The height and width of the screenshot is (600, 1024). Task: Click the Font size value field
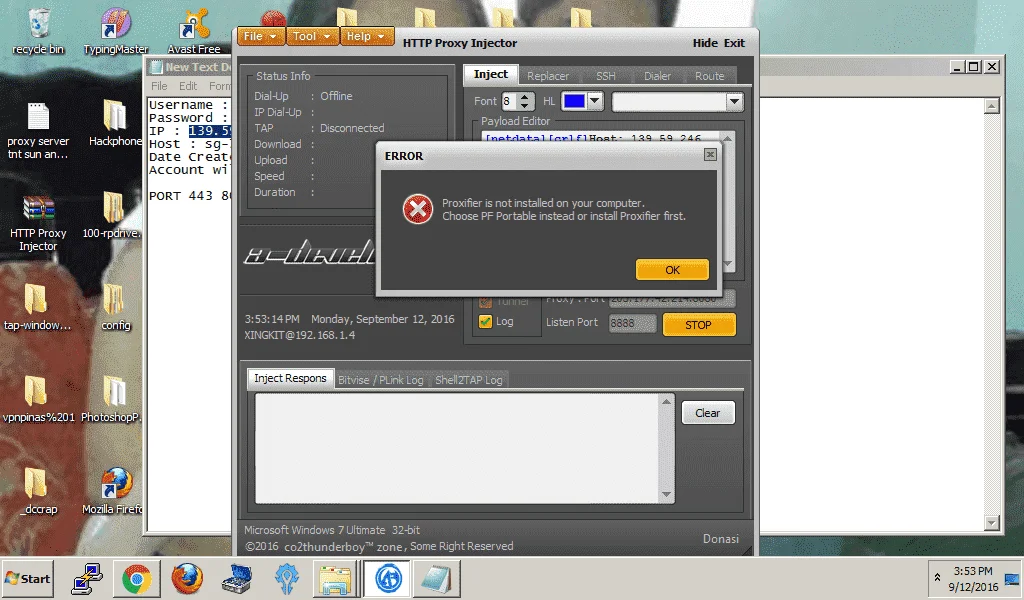pos(509,101)
